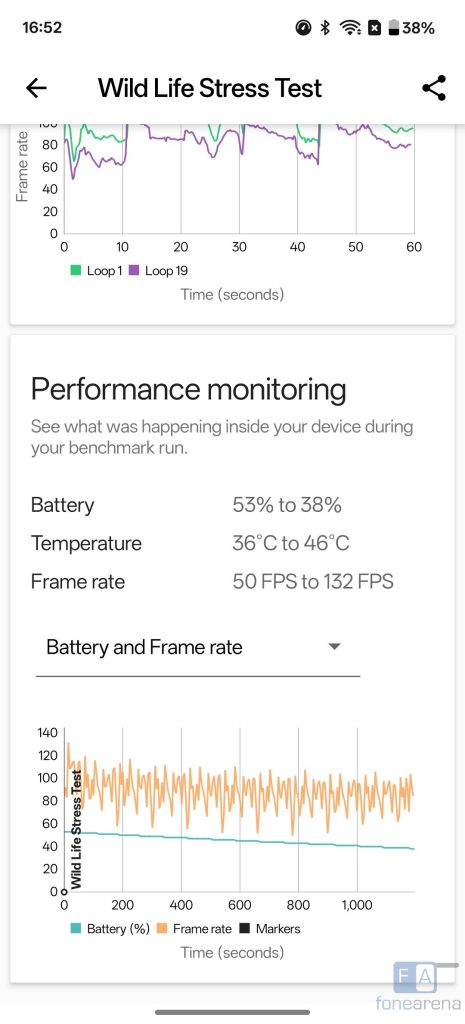Tap the Wi-Fi status icon
Image resolution: width=465 pixels, height=1024 pixels.
350,28
